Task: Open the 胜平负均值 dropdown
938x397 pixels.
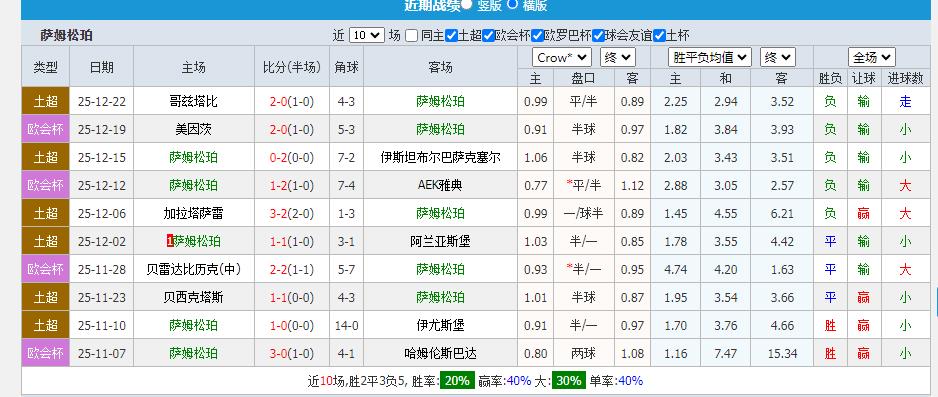Action: [x=709, y=57]
